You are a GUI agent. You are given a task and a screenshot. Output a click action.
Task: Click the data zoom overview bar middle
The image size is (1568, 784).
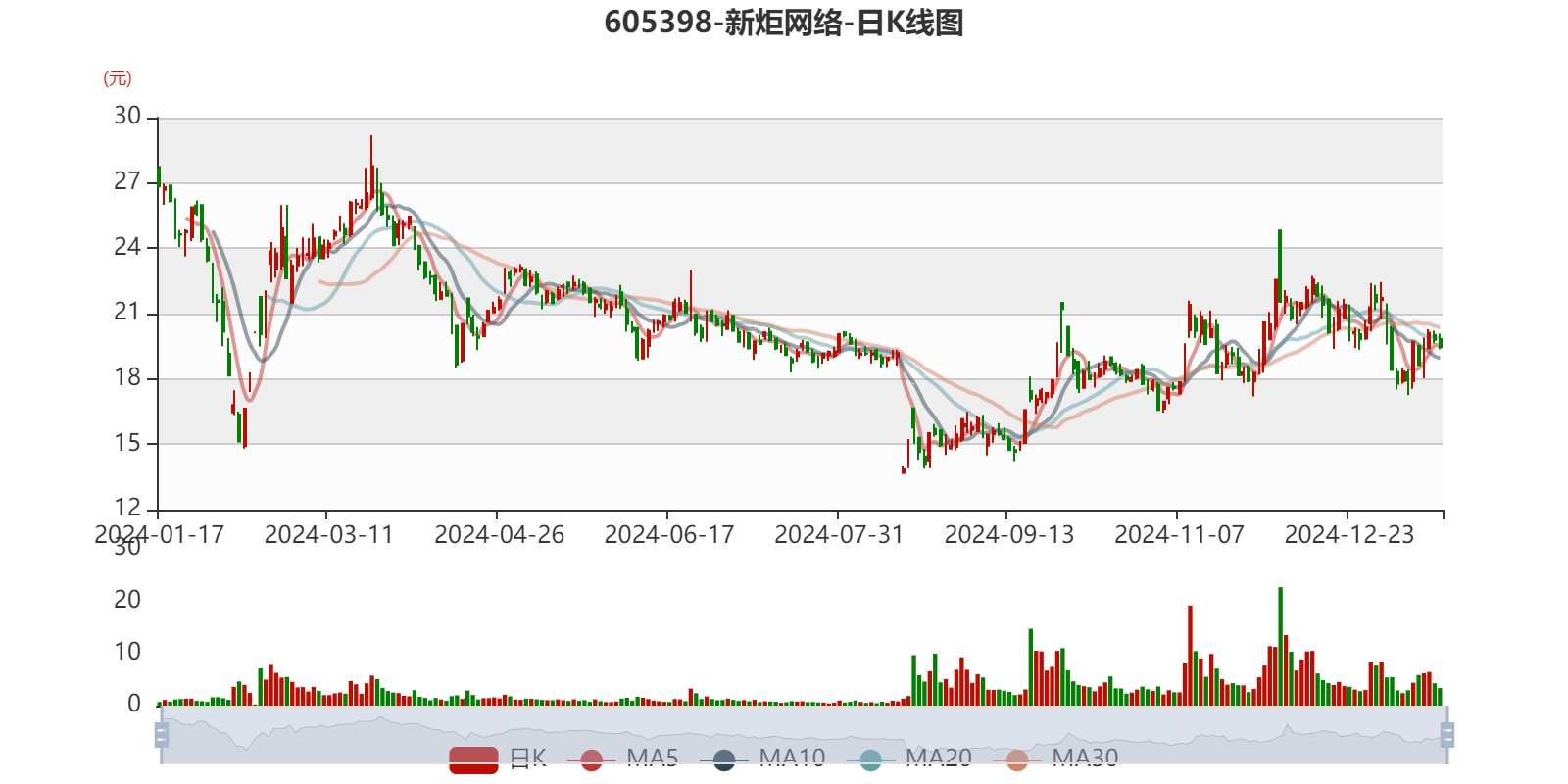(x=804, y=734)
